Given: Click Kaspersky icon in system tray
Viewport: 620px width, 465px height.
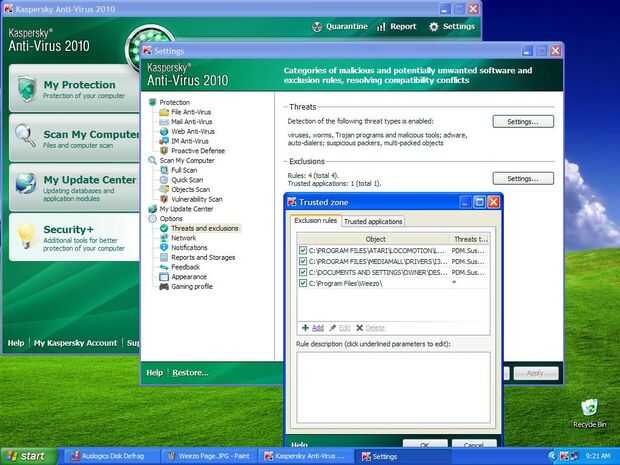Looking at the screenshot, I should (564, 456).
